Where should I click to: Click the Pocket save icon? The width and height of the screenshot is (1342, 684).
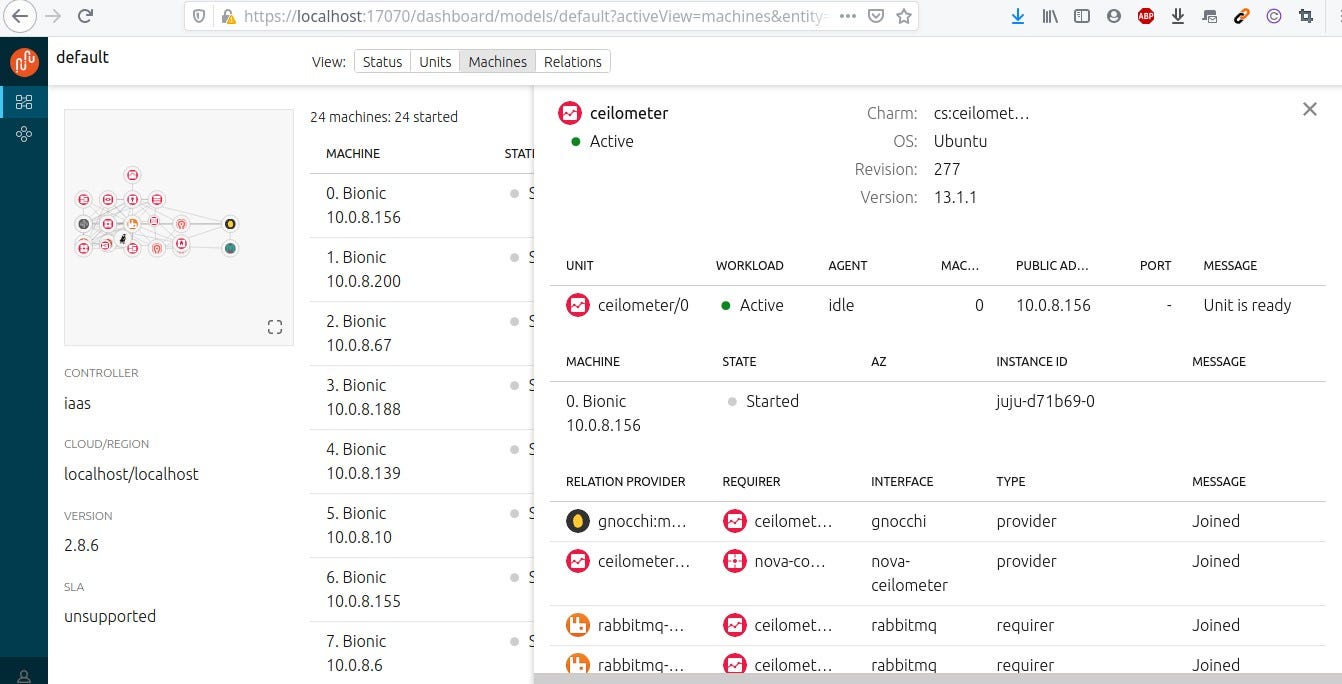[x=875, y=16]
